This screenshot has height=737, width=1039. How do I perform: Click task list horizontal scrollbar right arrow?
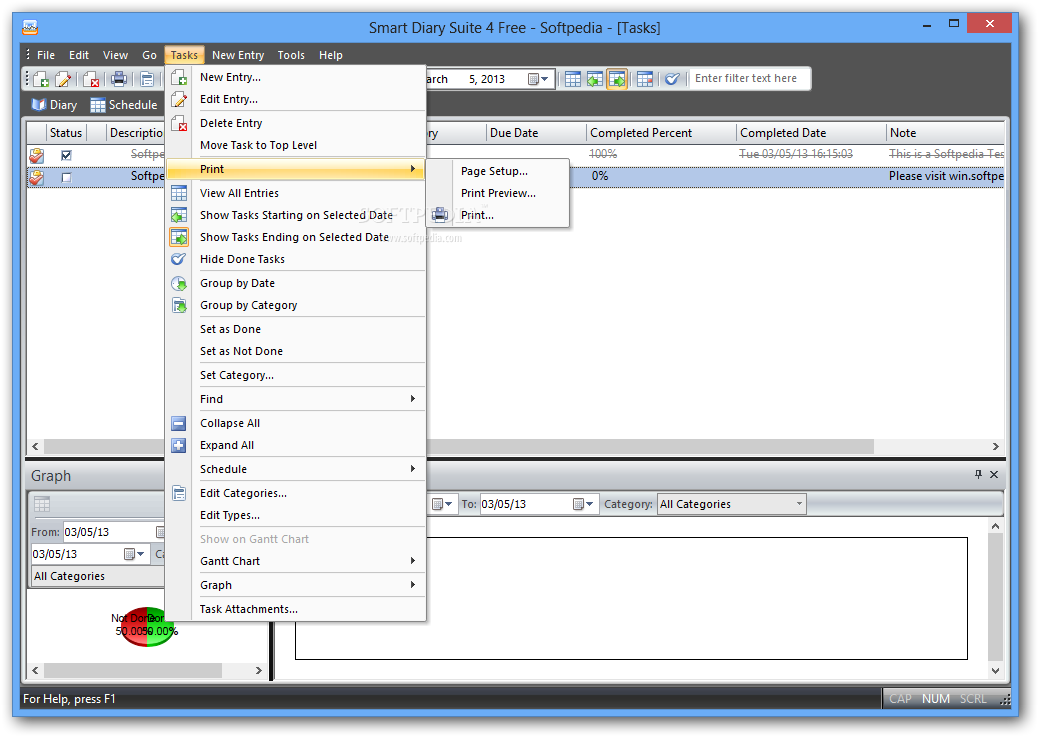click(x=995, y=447)
